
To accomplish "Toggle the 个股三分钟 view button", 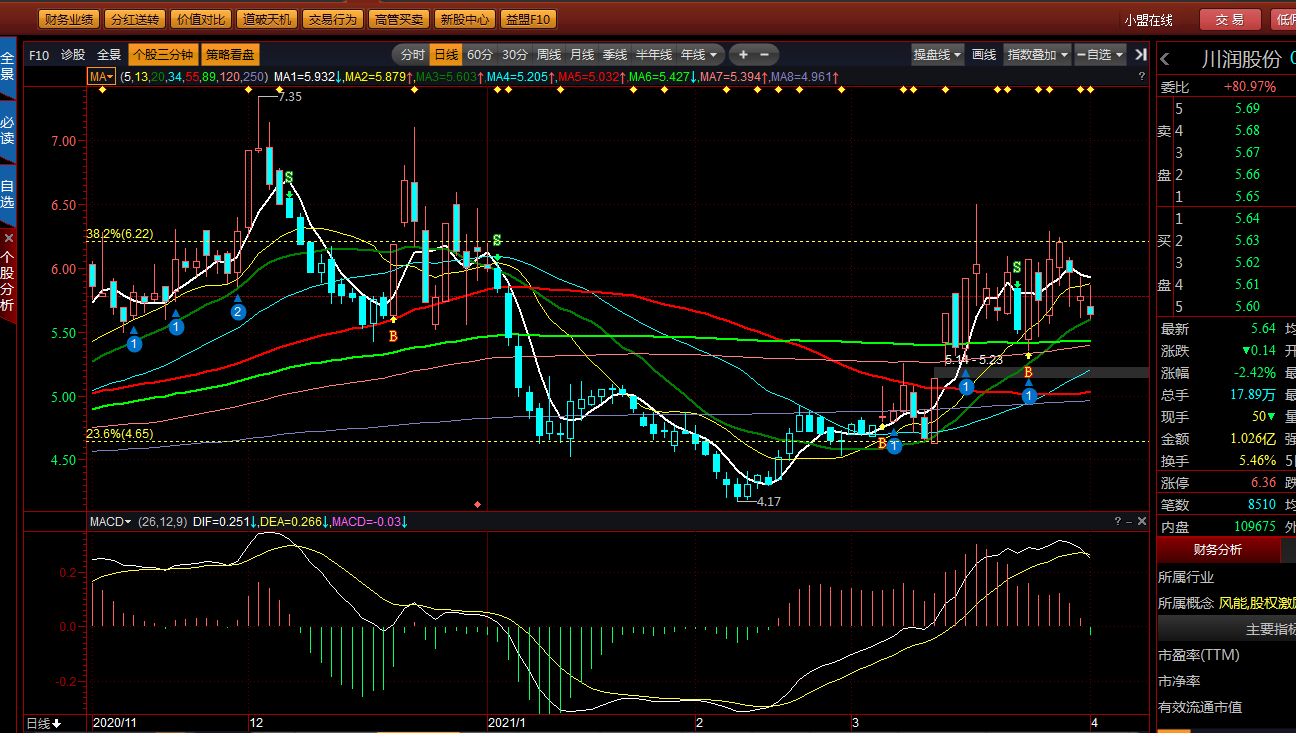I will [162, 55].
